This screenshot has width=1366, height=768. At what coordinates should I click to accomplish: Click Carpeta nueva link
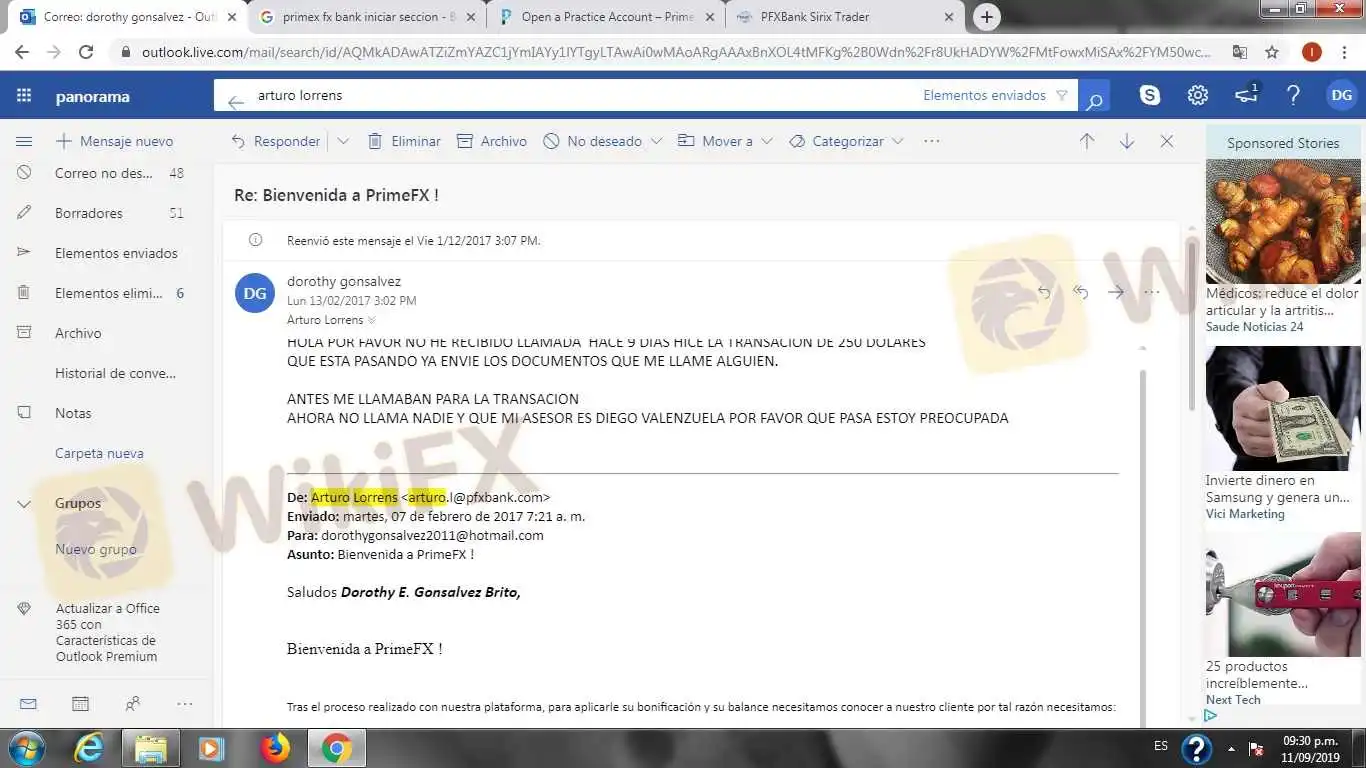point(99,453)
